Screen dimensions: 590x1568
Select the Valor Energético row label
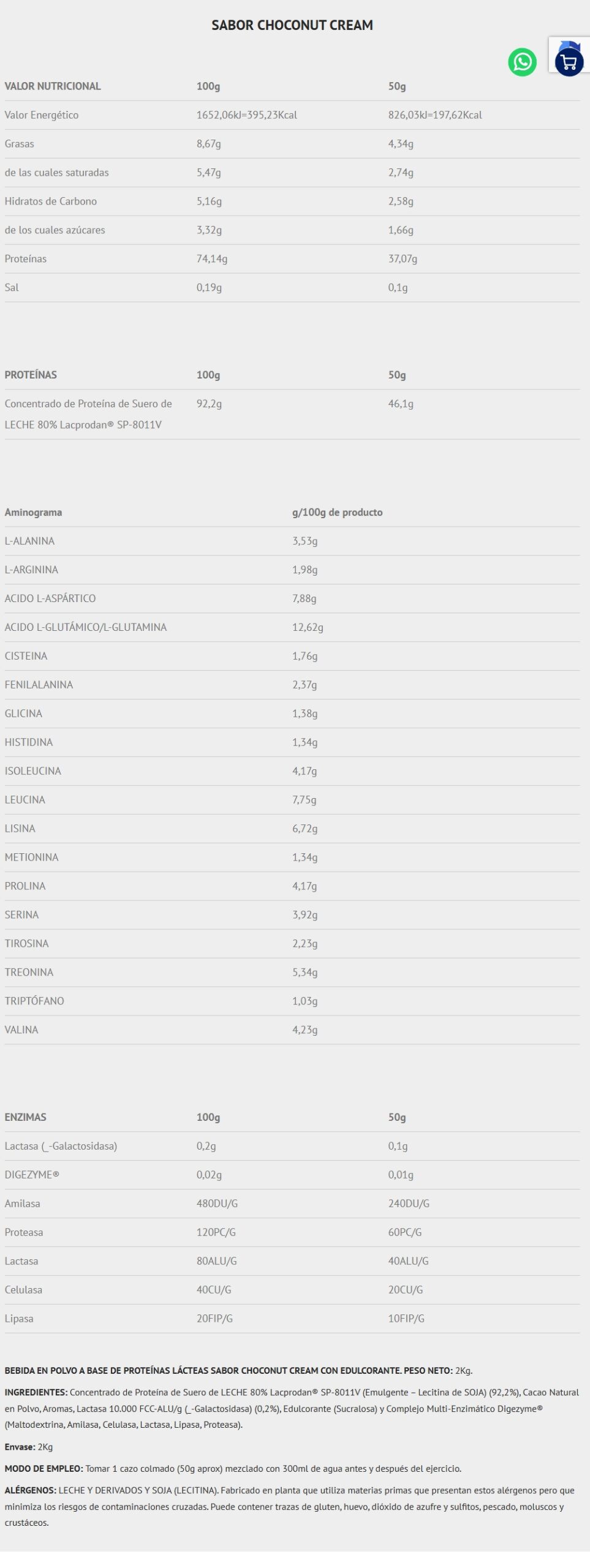[x=42, y=115]
